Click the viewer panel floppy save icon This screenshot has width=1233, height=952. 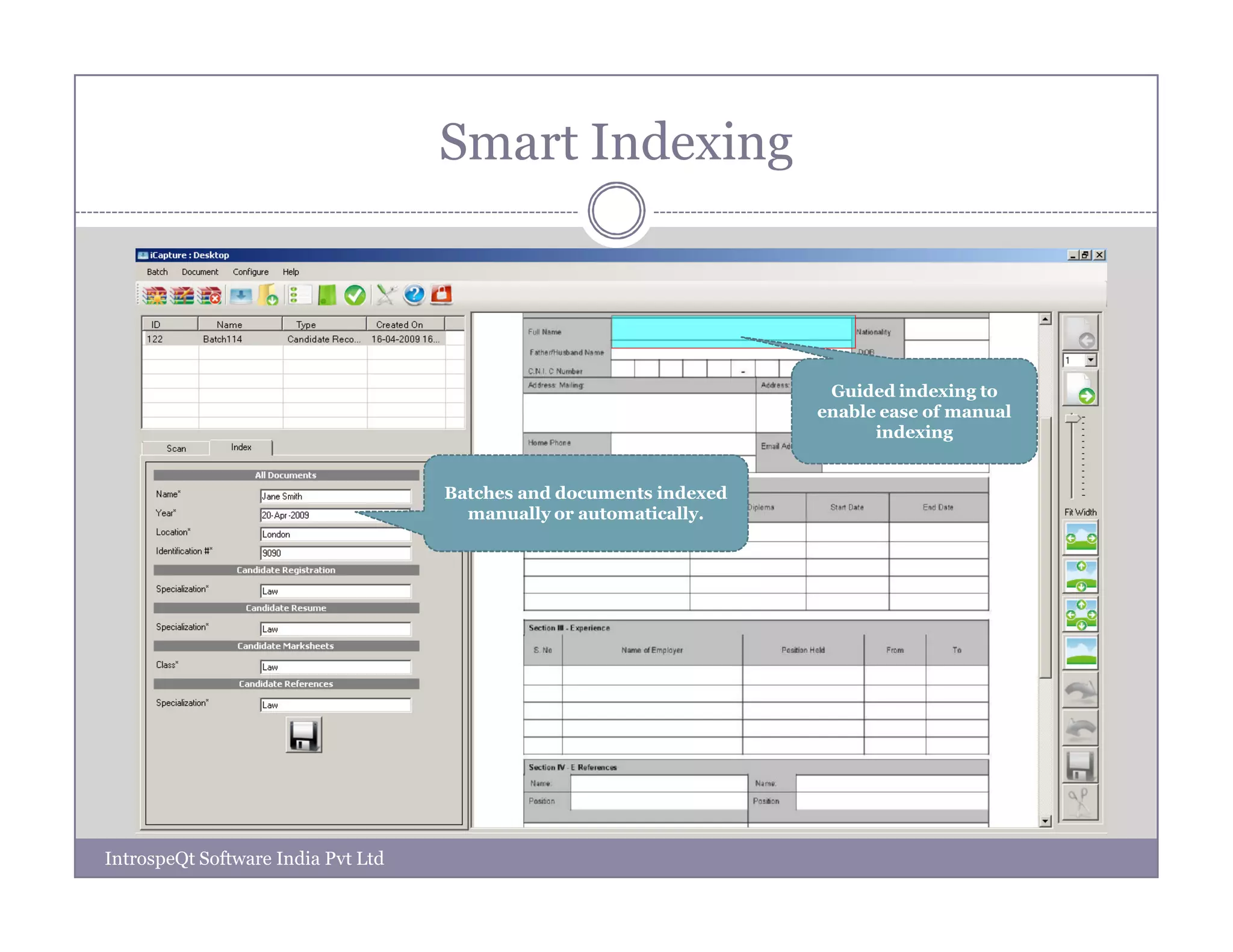[x=1081, y=765]
